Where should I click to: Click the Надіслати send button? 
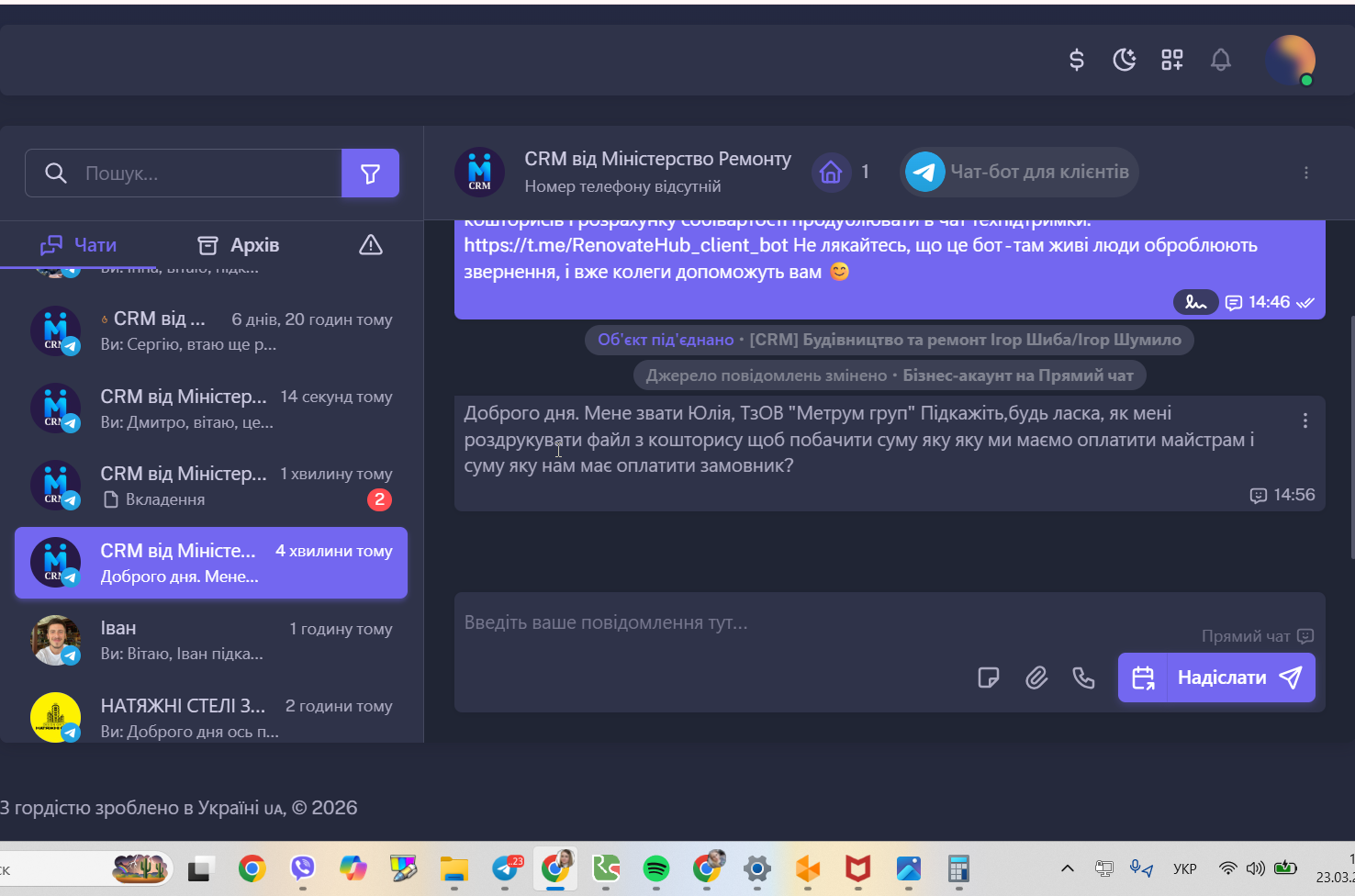pos(1240,678)
